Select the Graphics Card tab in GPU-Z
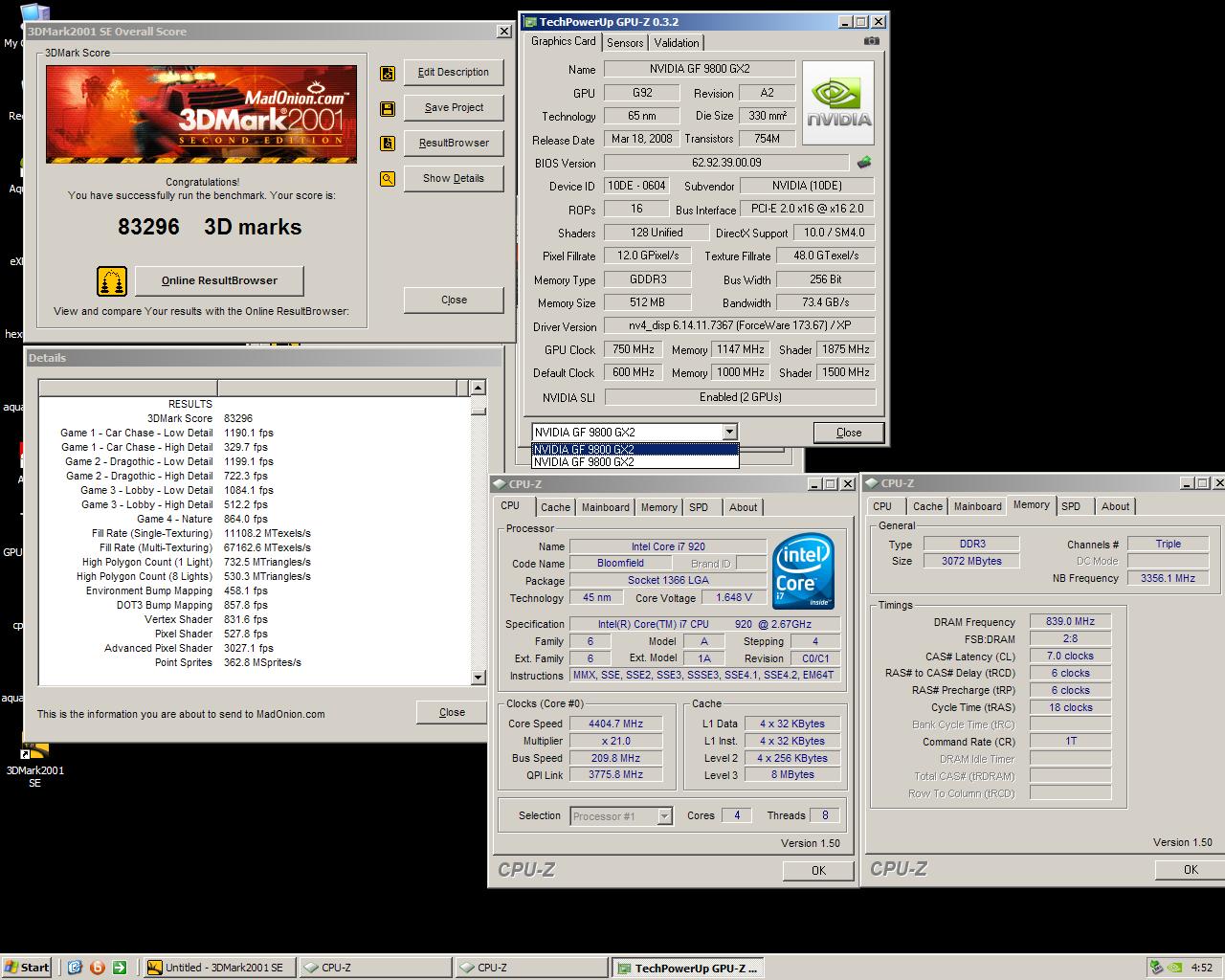This screenshot has width=1225, height=980. [564, 41]
